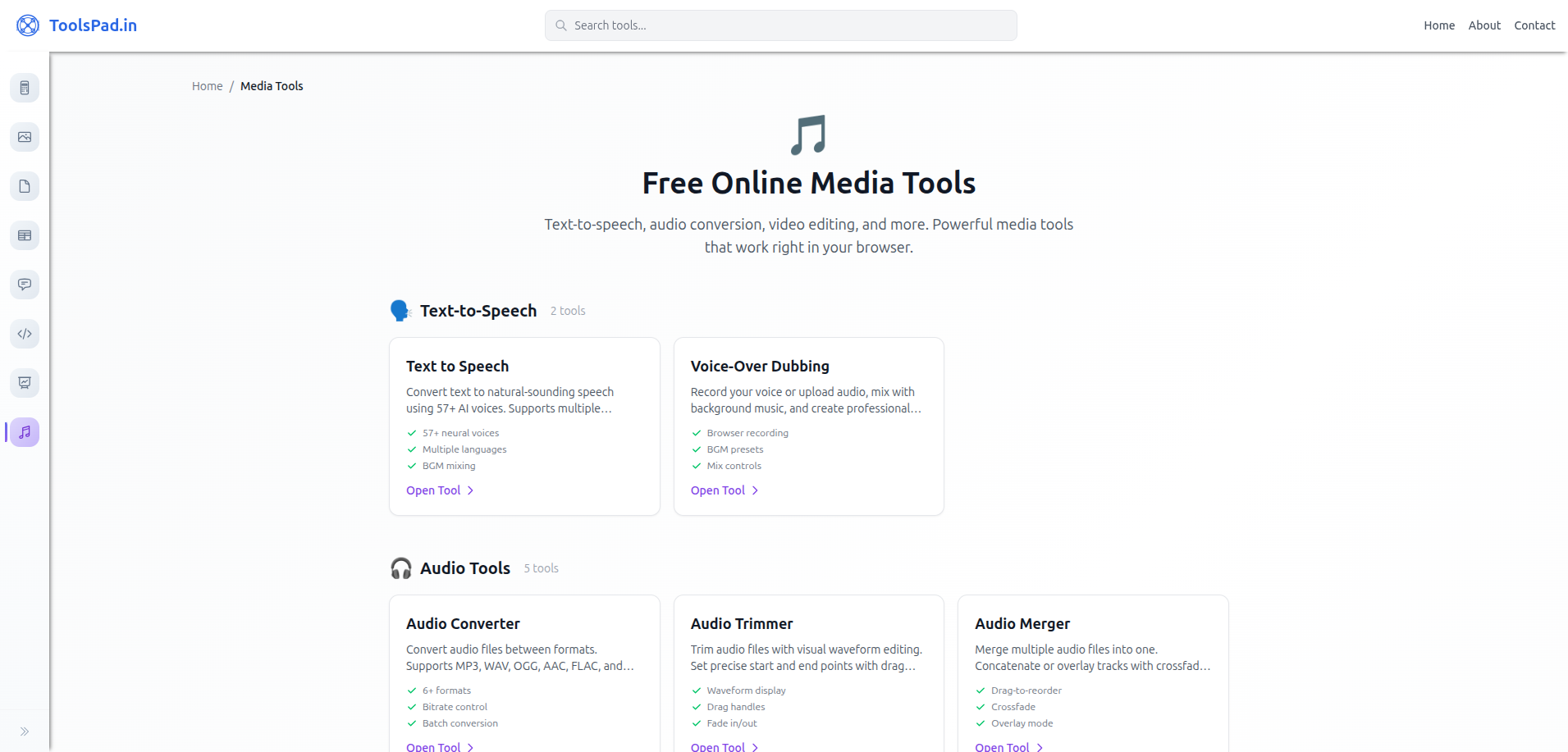This screenshot has height=752, width=1568.
Task: Click the highlighted media tools music icon
Action: click(25, 432)
